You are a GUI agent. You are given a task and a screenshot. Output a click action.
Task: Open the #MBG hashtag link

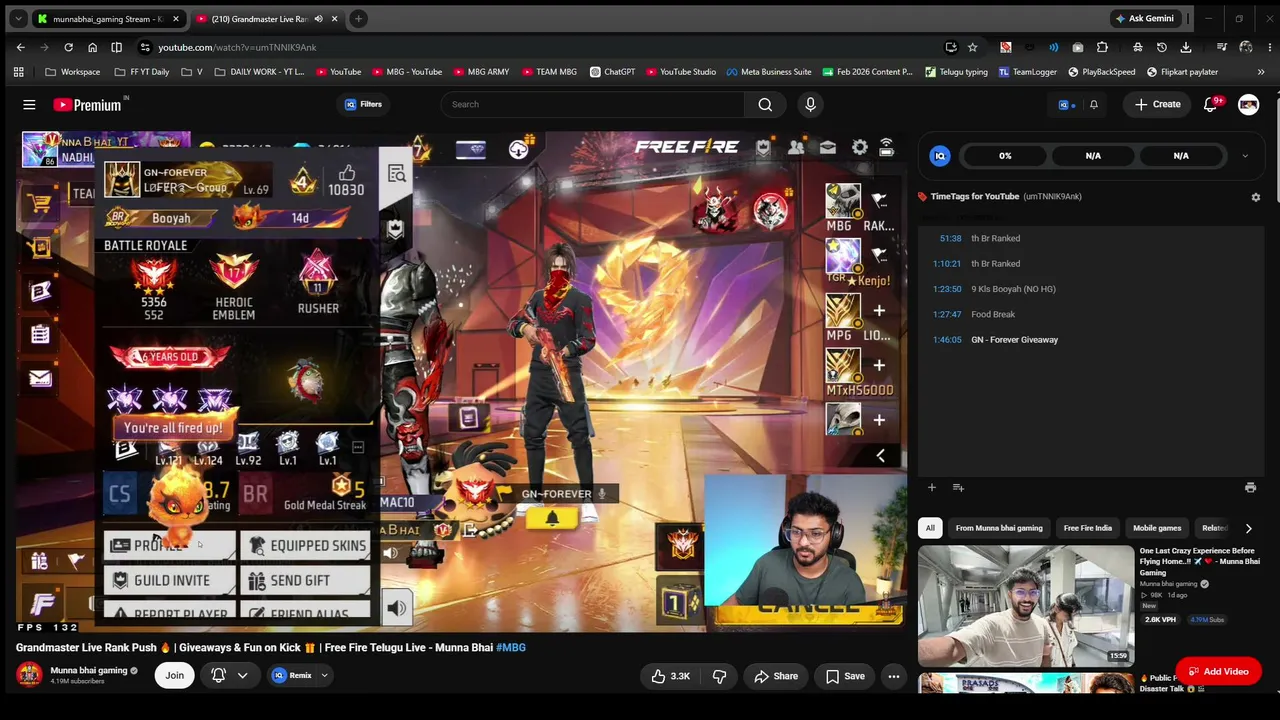(x=511, y=648)
